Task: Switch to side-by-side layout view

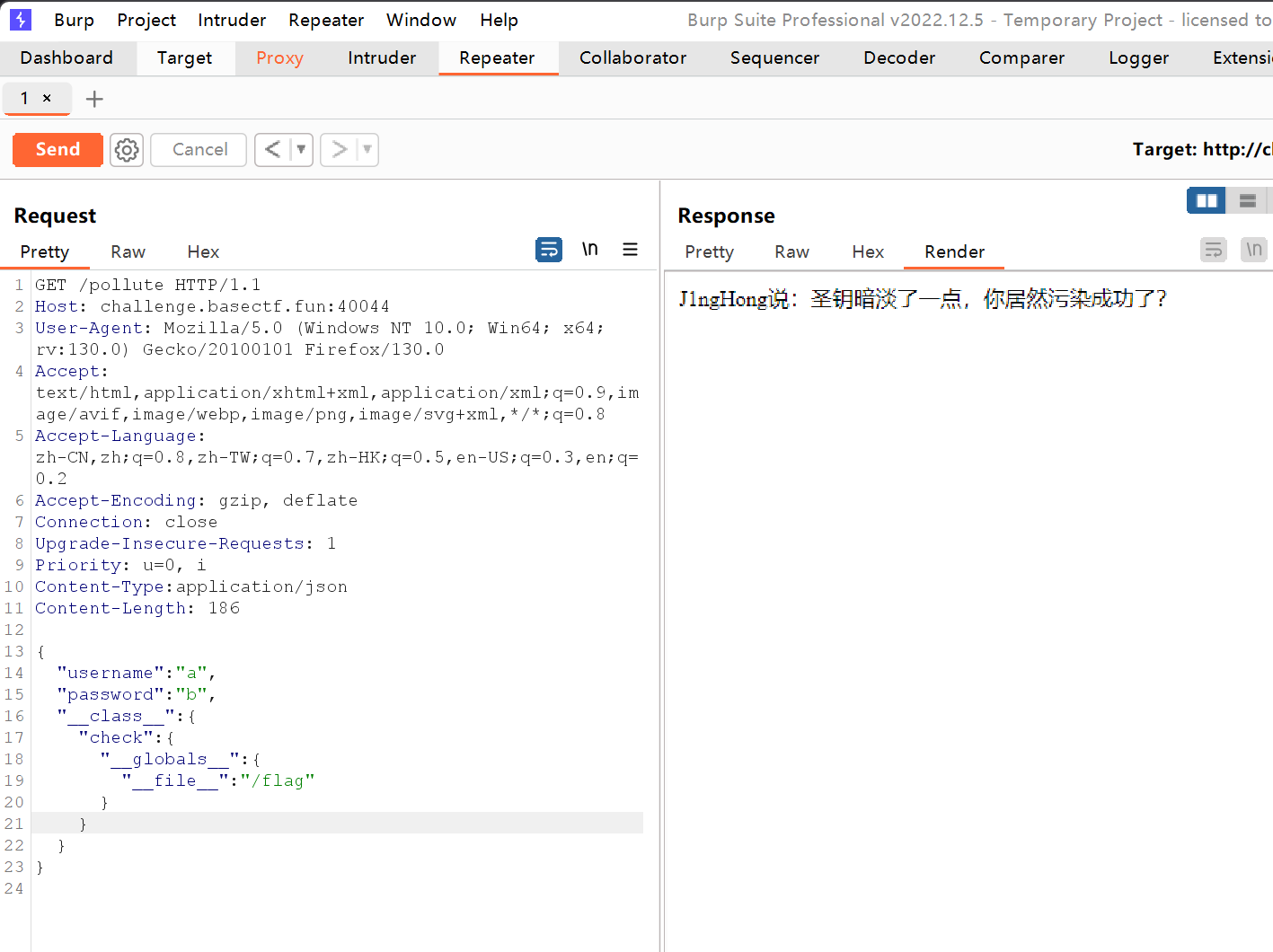Action: 1207,200
